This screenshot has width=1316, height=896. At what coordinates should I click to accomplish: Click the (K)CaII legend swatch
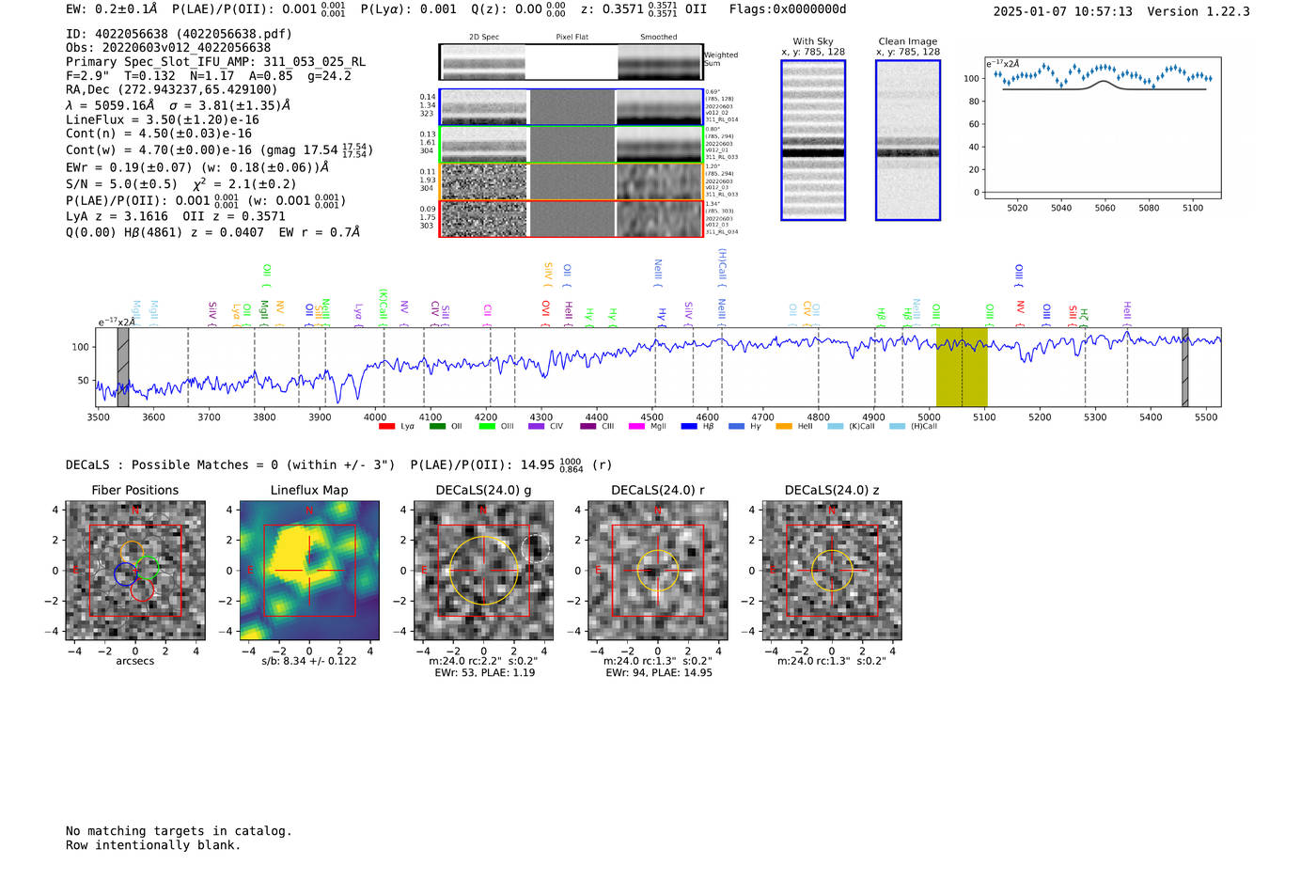point(836,426)
